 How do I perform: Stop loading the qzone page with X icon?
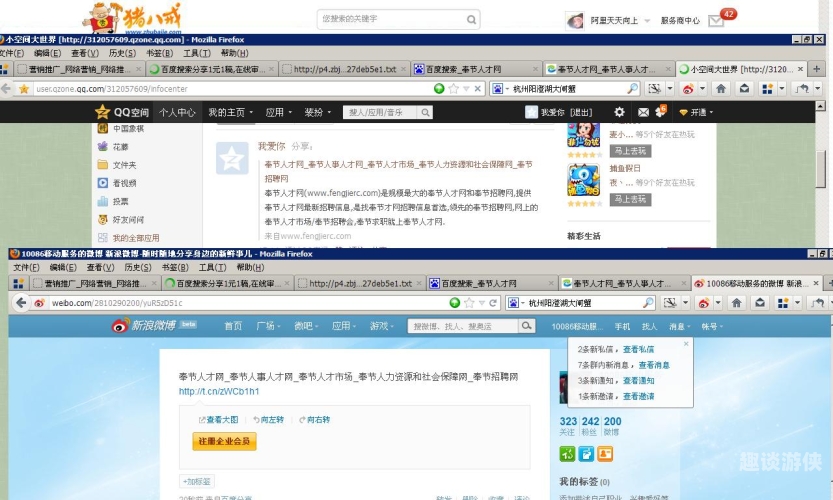(478, 89)
